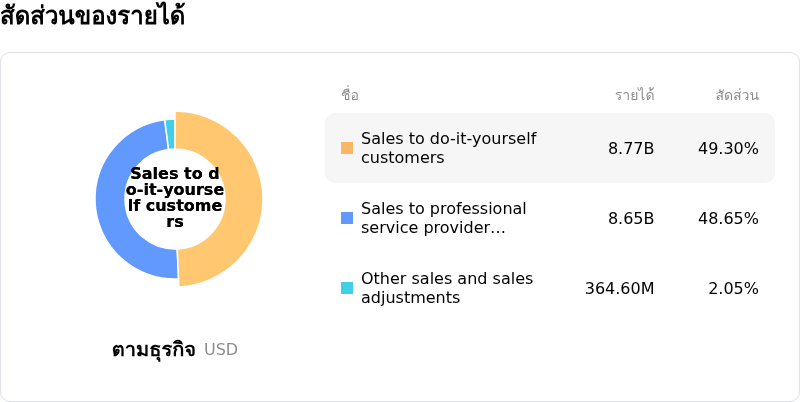
Task: Click the small cyan donut segment
Action: pyautogui.click(x=170, y=127)
